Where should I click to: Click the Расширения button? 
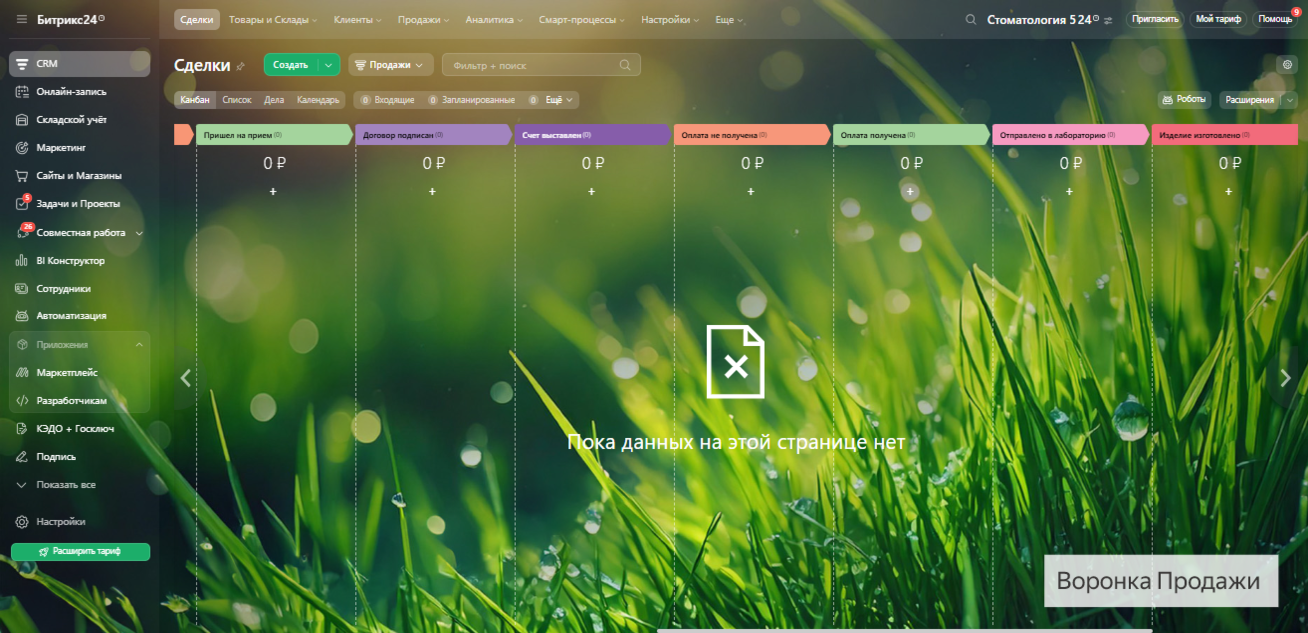click(x=1250, y=100)
